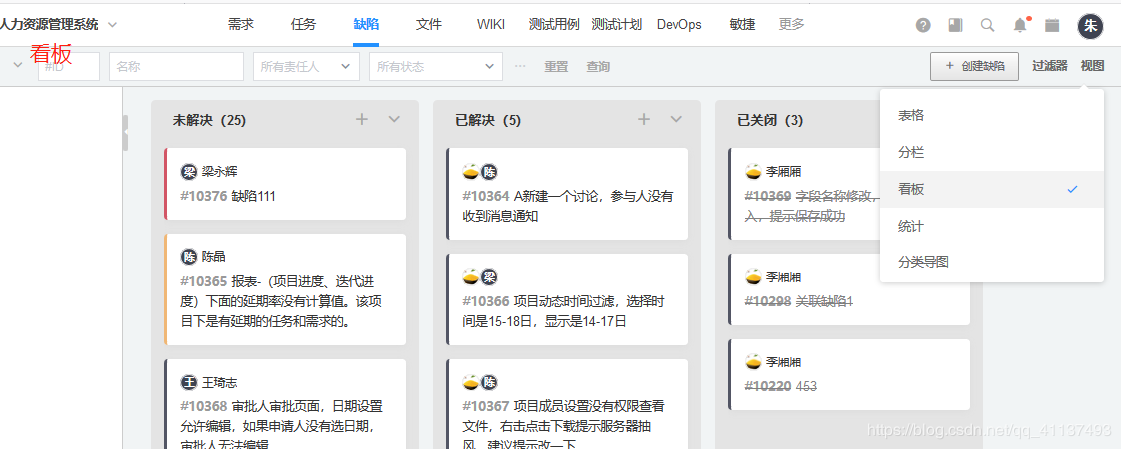Expand the chevron left of ID field
Image resolution: width=1121 pixels, height=449 pixels.
(17, 66)
